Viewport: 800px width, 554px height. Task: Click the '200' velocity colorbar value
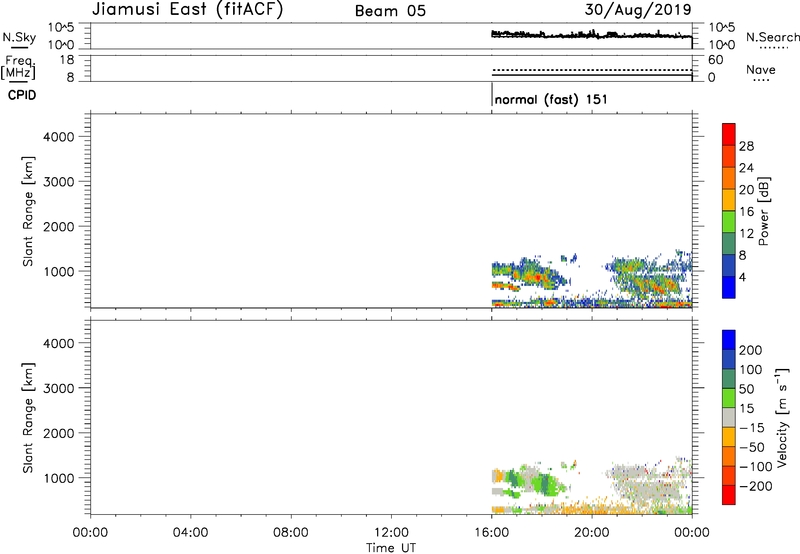[751, 350]
